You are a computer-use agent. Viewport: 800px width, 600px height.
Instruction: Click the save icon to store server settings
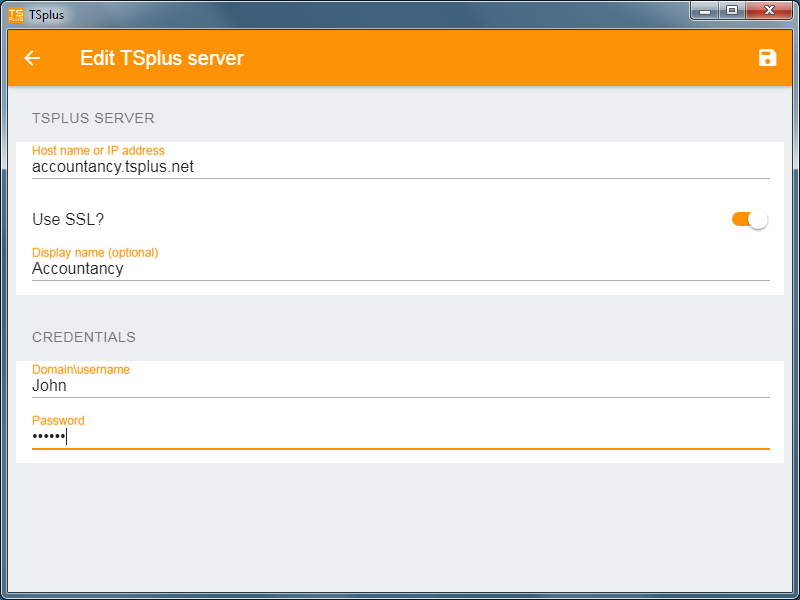click(767, 58)
